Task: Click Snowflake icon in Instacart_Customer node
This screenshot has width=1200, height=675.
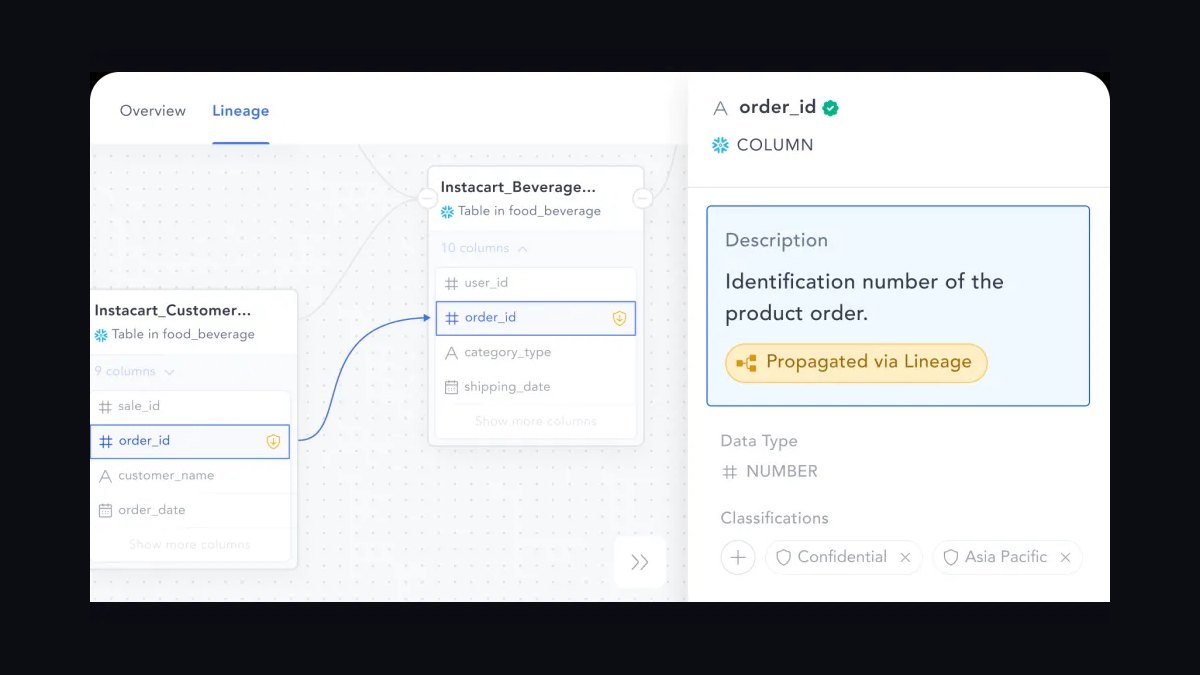Action: pyautogui.click(x=101, y=335)
